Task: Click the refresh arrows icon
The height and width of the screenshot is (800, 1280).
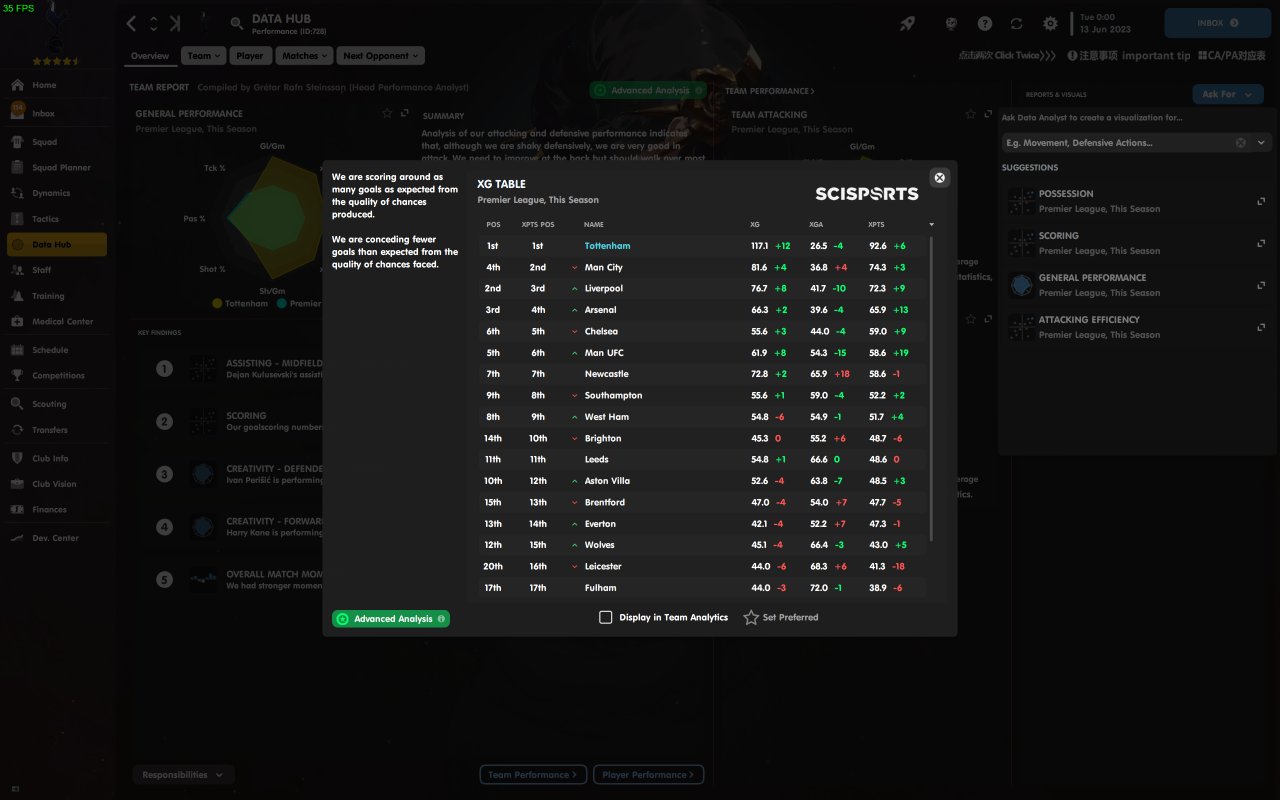Action: [x=1017, y=23]
